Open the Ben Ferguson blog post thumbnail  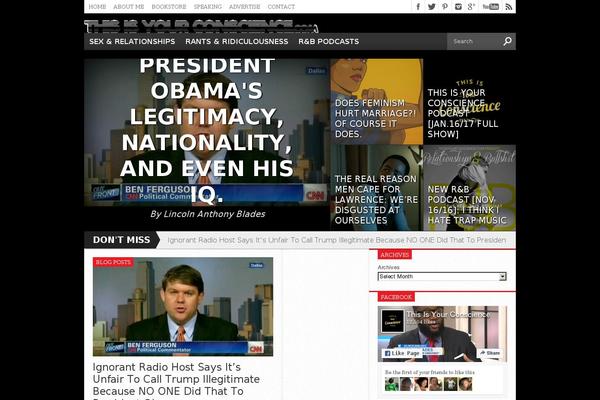(x=183, y=307)
